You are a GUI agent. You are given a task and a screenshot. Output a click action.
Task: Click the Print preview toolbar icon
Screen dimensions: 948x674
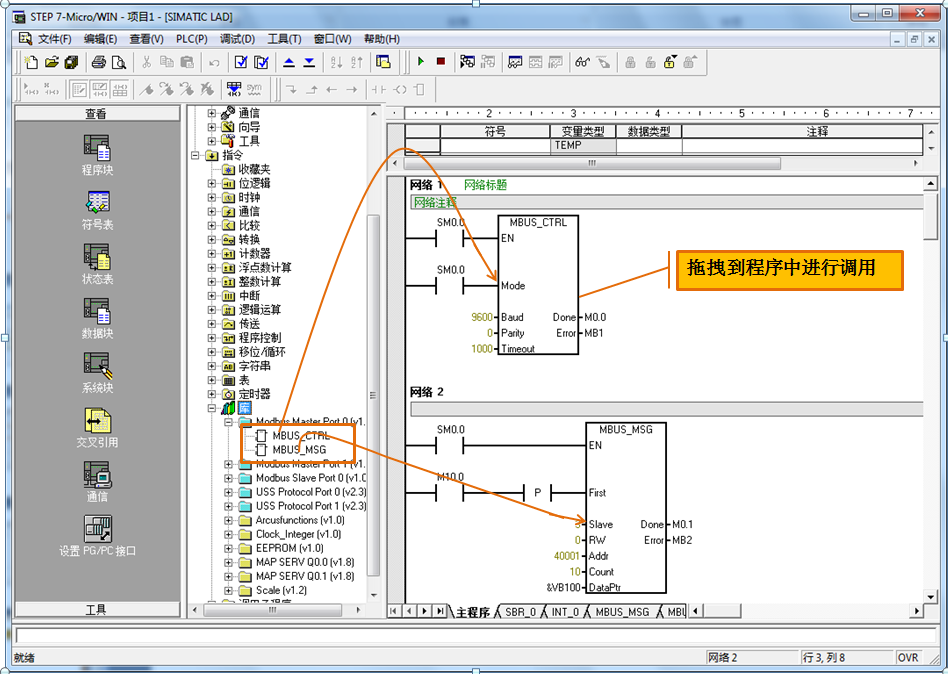pyautogui.click(x=119, y=62)
